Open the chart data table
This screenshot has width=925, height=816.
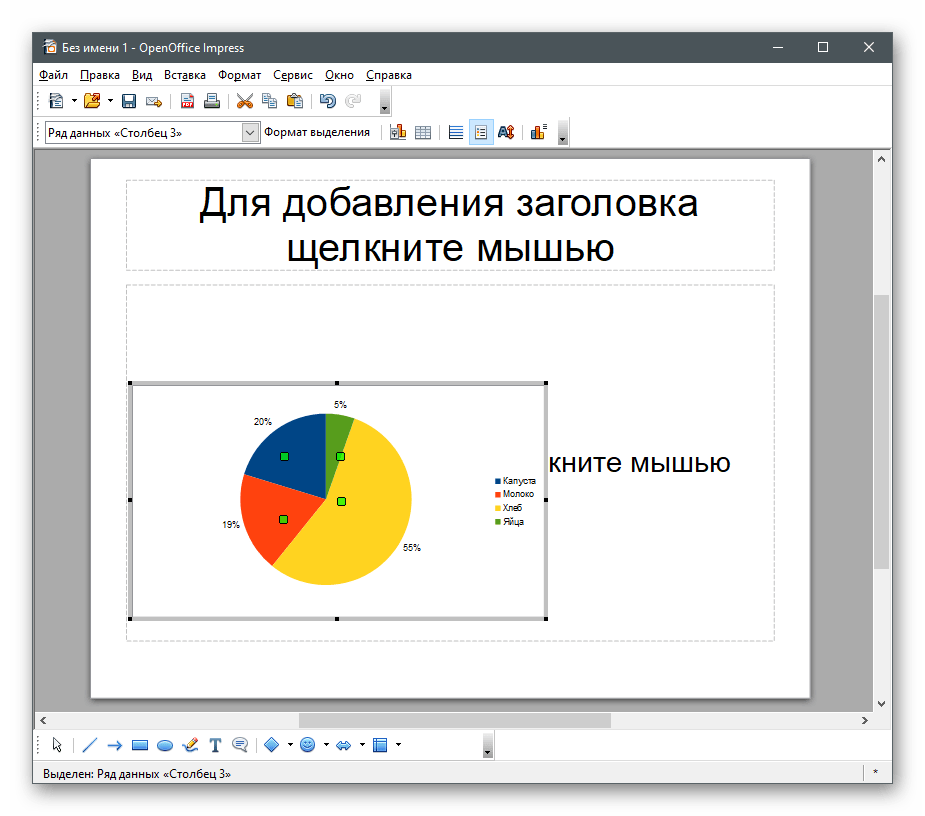point(423,132)
